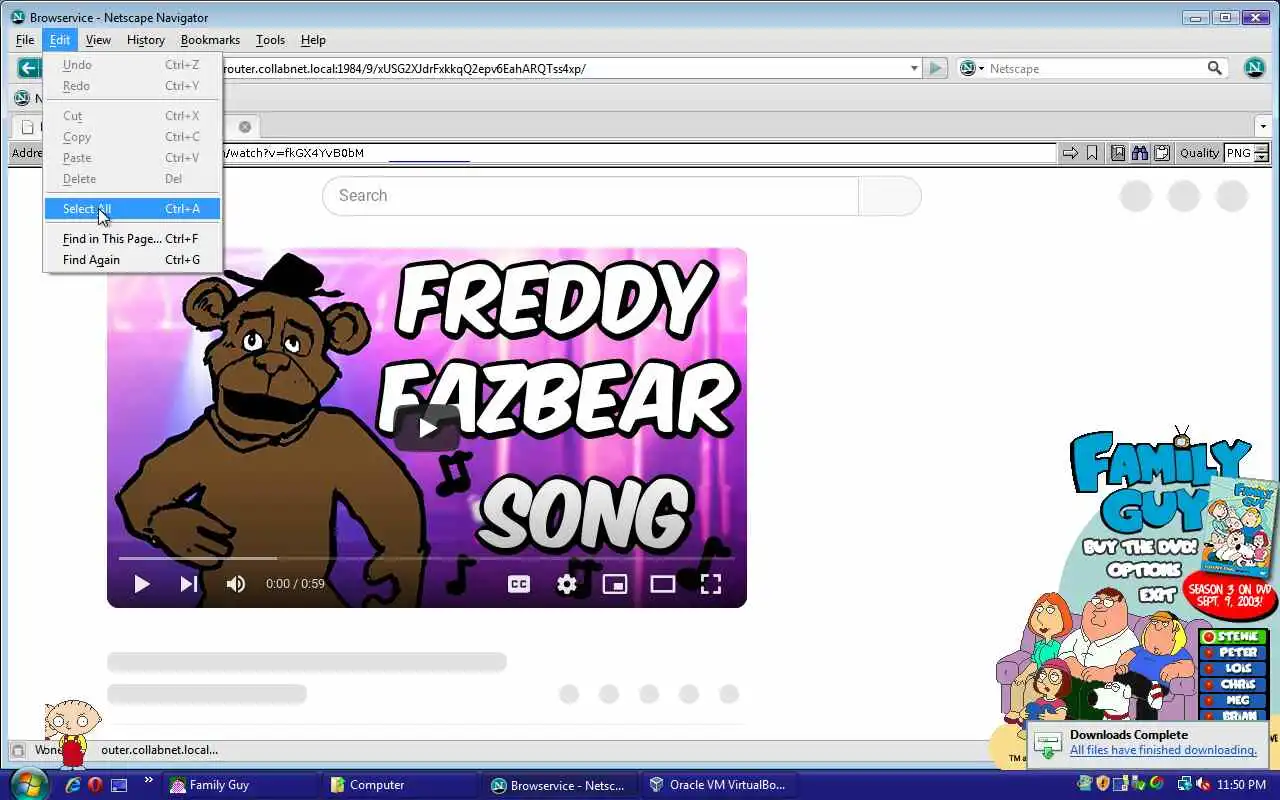Switch to Family Guy taskbar button
The height and width of the screenshot is (800, 1280).
point(240,785)
